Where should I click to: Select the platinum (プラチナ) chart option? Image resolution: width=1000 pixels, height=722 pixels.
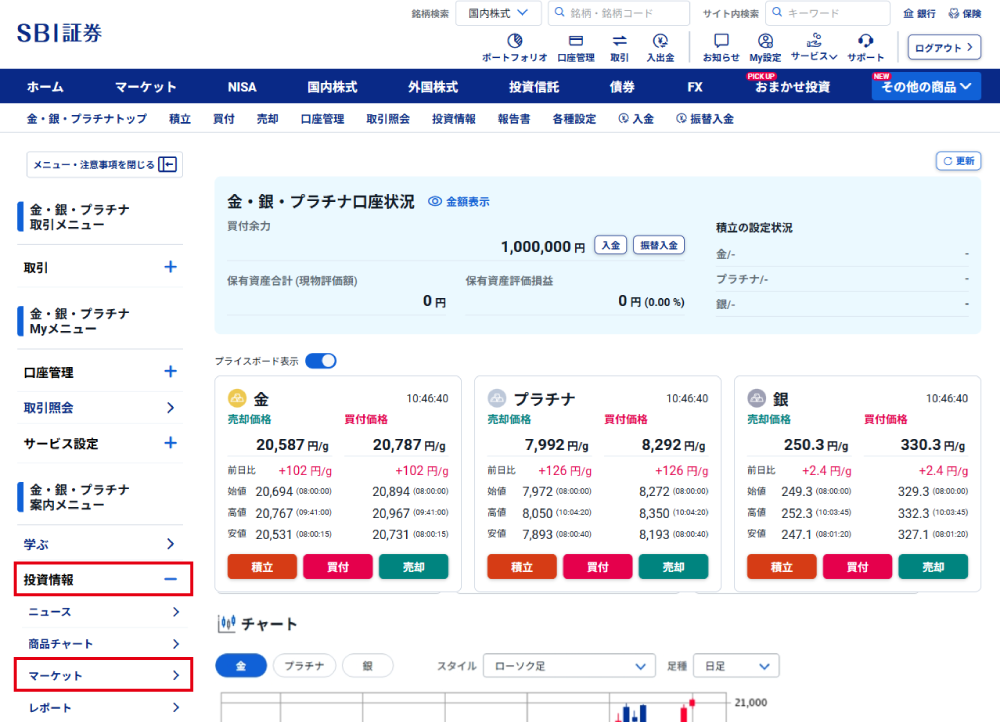point(303,666)
